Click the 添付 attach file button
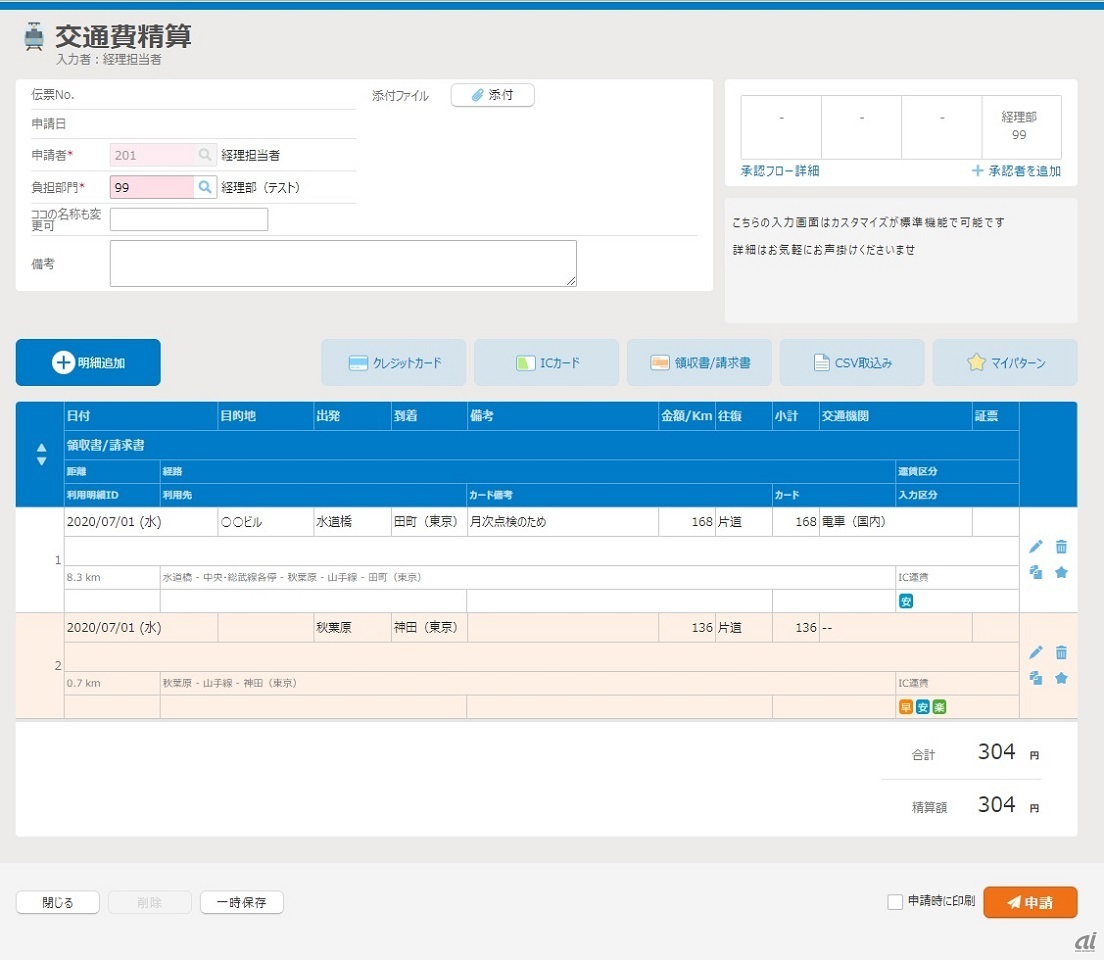Screen dimensions: 1104x960 click(x=492, y=95)
